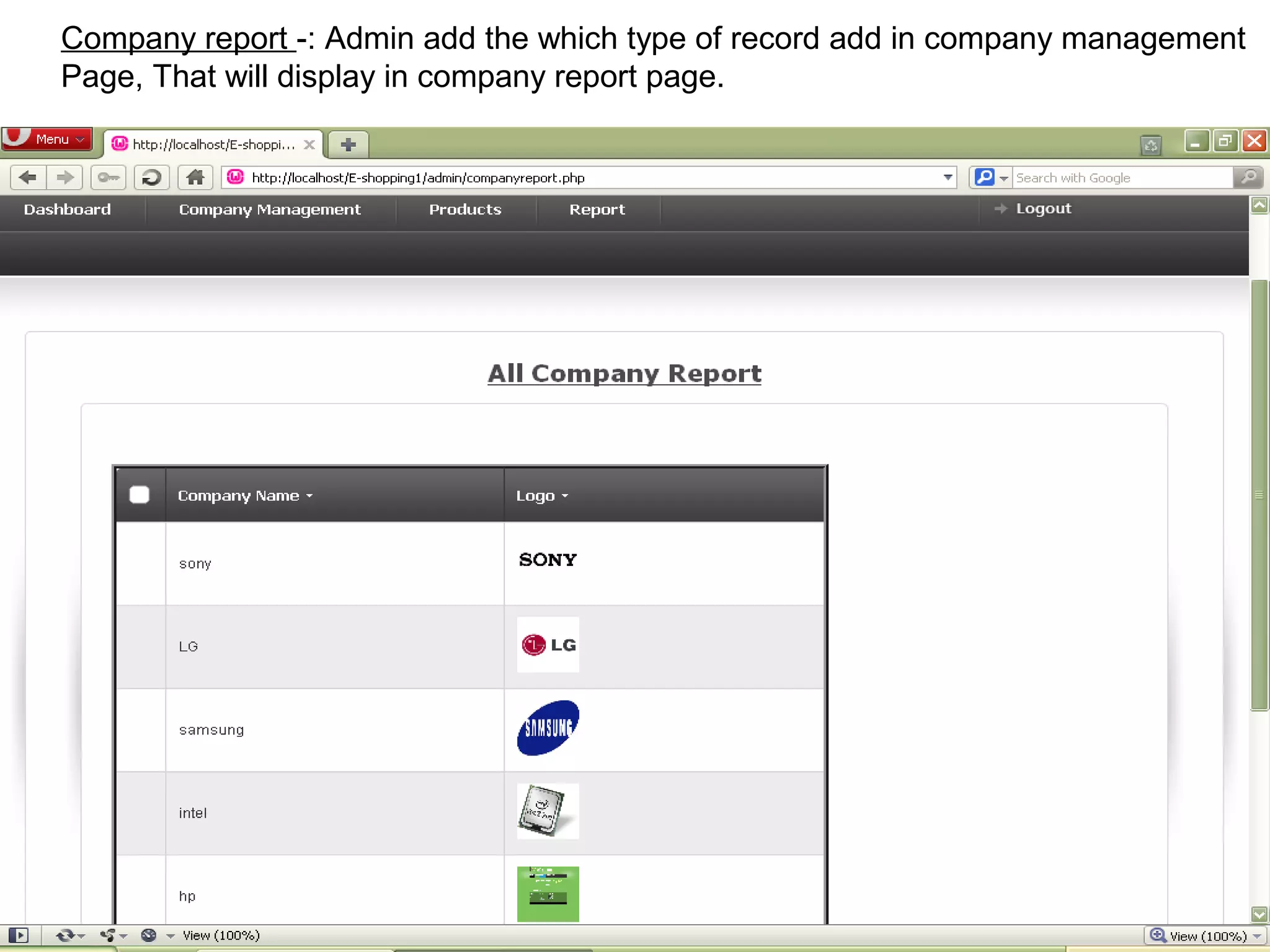This screenshot has height=952, width=1270.
Task: Close the localhost E-shopping tab
Action: [x=309, y=144]
